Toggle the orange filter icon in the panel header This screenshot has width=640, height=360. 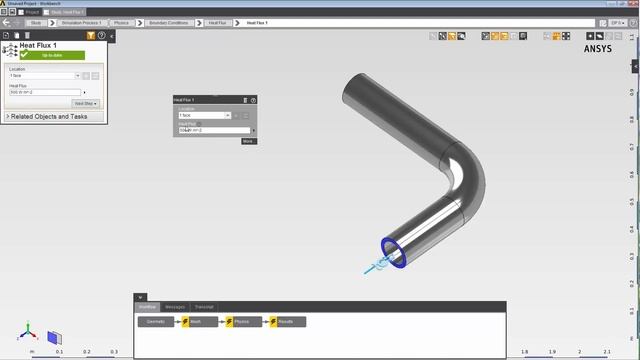tap(91, 36)
